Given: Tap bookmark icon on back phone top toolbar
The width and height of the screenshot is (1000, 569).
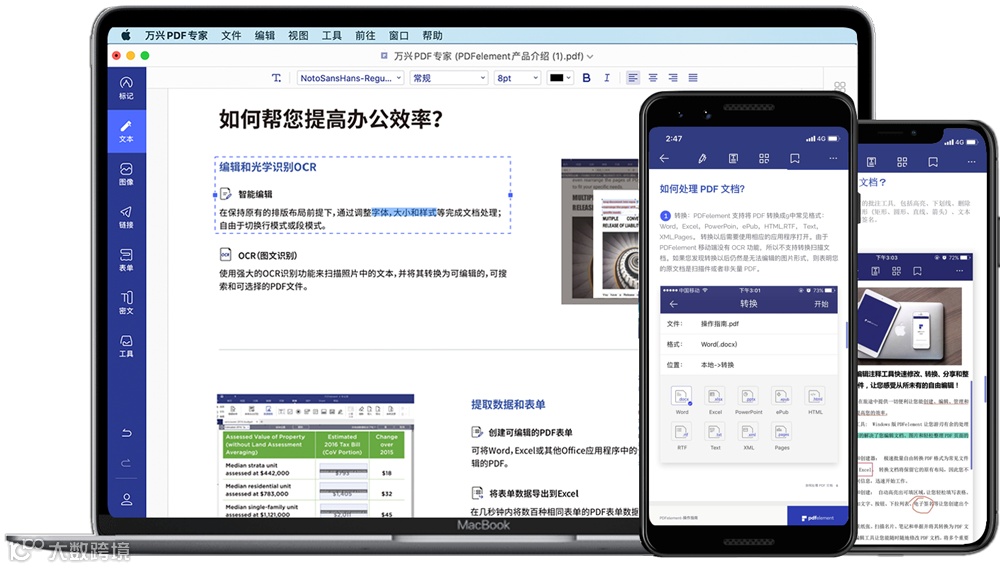Looking at the screenshot, I should 933,162.
